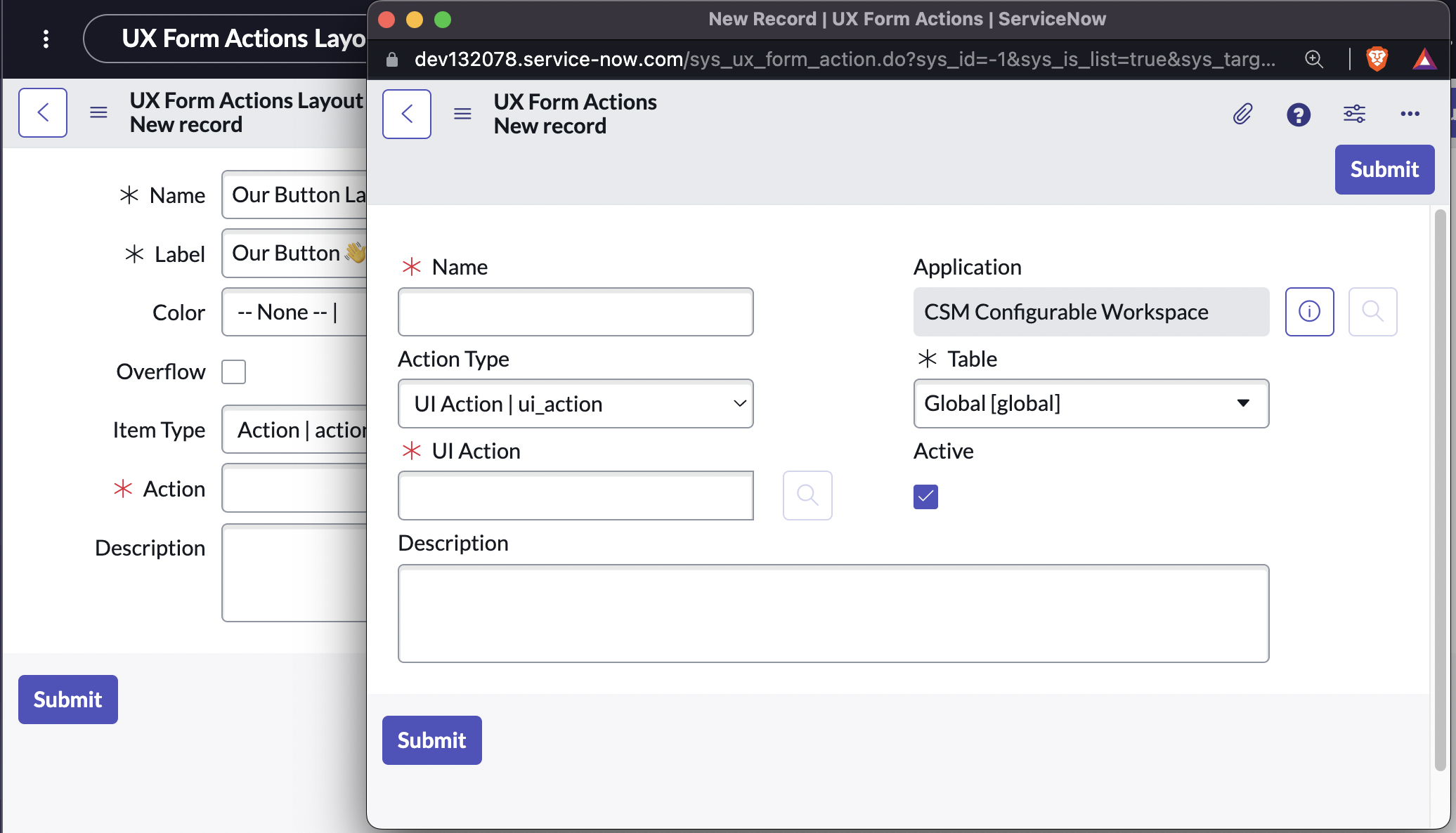Screen dimensions: 1456x833
Task: Click the zoom magnifier in address bar
Action: tap(1314, 59)
